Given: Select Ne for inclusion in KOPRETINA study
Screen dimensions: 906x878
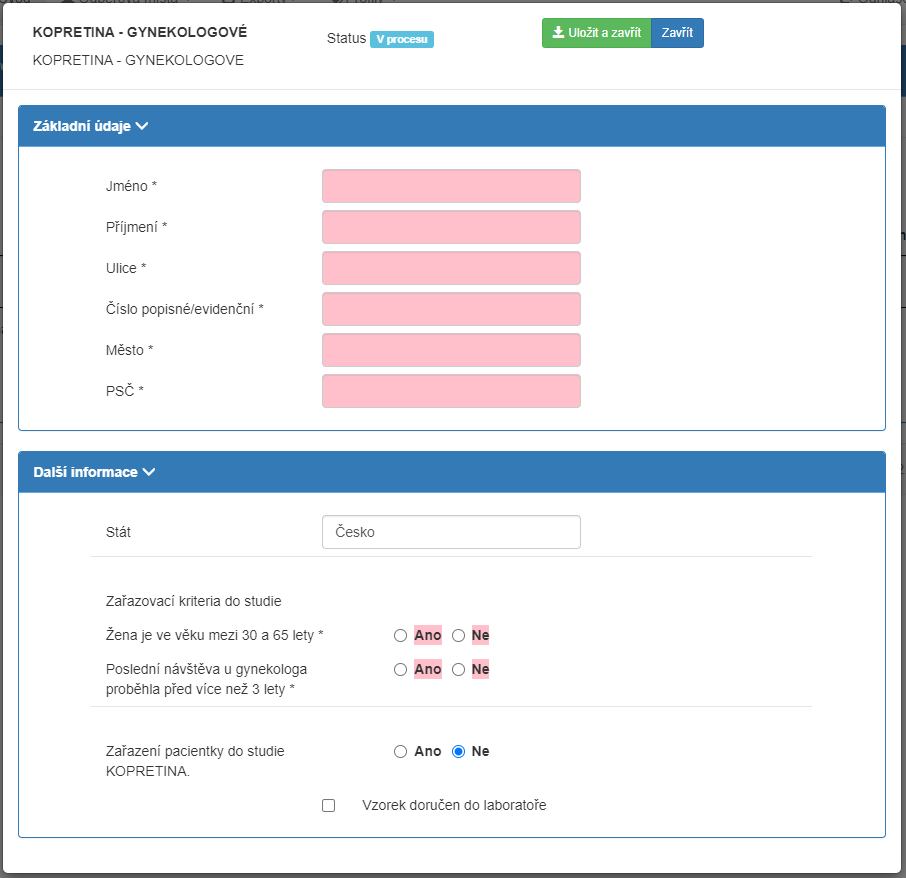Looking at the screenshot, I should (x=459, y=752).
